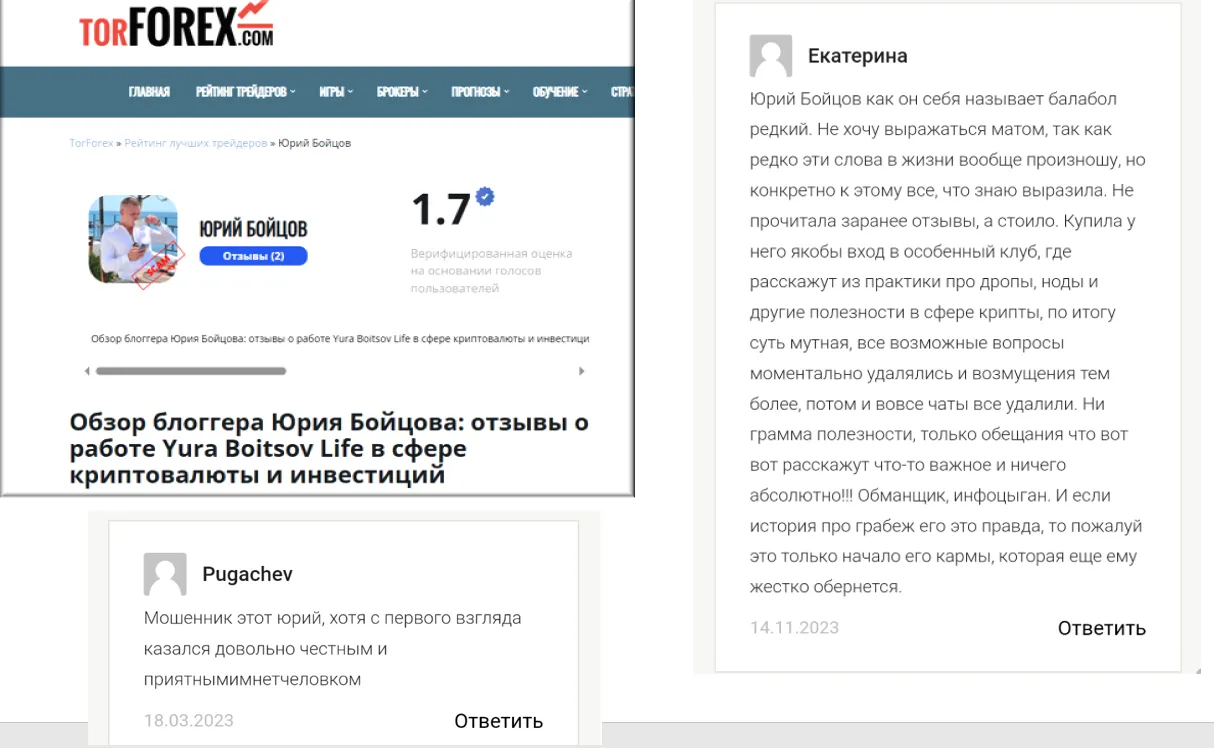This screenshot has height=748, width=1214.
Task: Click the blue verified badge beside 1.7
Action: coord(485,196)
